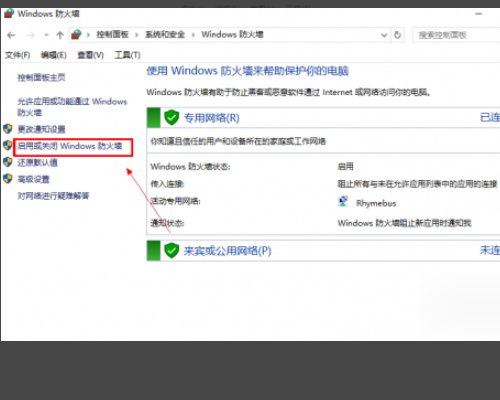The image size is (500, 400).
Task: Click the 传入连接 label
Action: click(x=167, y=184)
